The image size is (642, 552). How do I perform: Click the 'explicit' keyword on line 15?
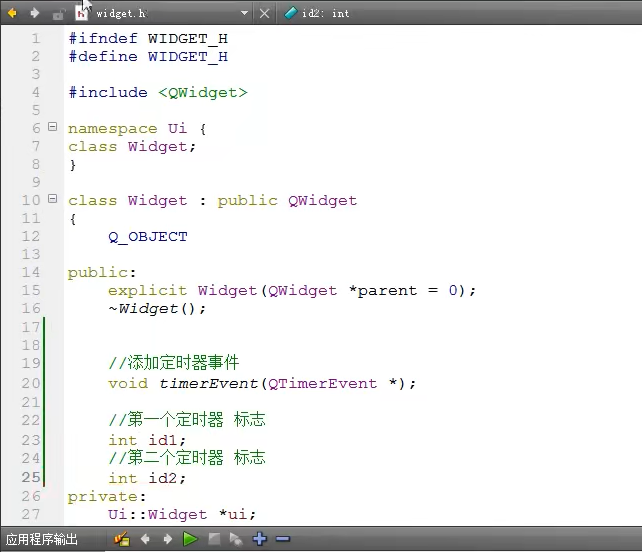147,290
